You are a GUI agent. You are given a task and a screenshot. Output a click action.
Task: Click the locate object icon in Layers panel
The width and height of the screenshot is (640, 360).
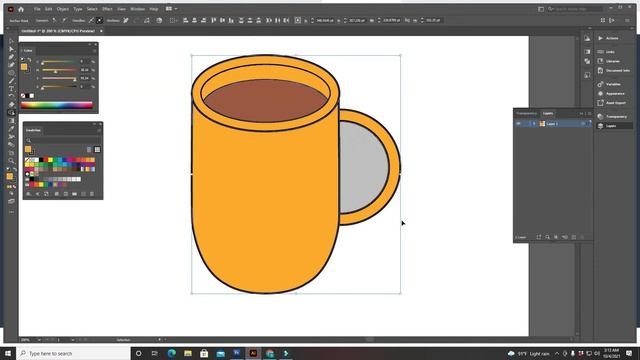[547, 237]
